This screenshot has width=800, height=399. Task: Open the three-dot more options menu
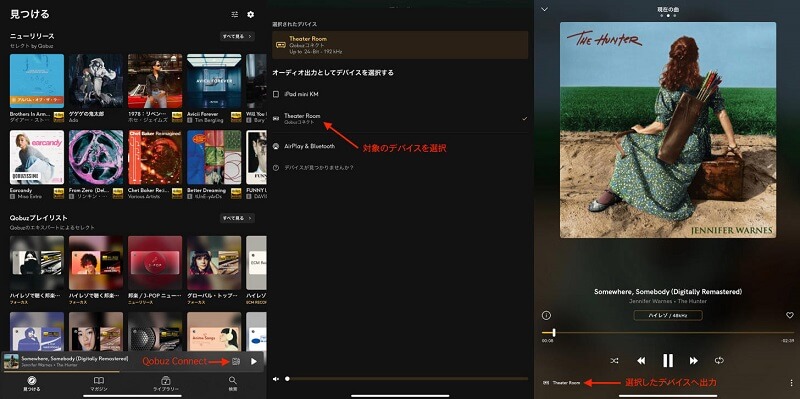pos(791,382)
